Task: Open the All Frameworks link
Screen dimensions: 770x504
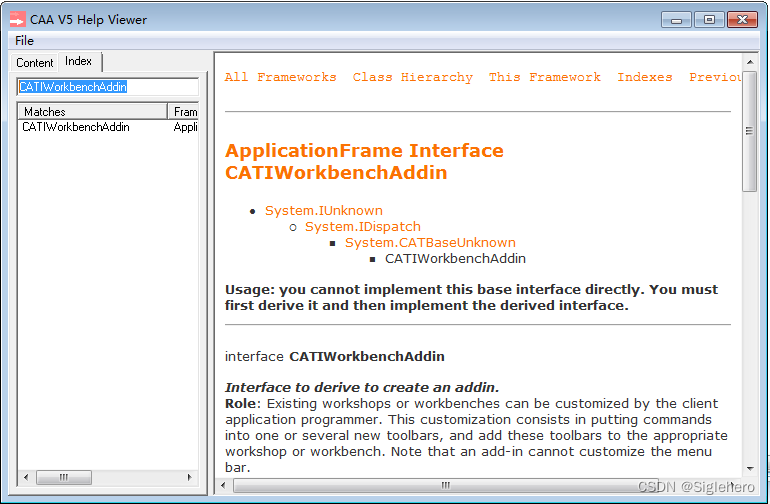Action: [x=280, y=77]
